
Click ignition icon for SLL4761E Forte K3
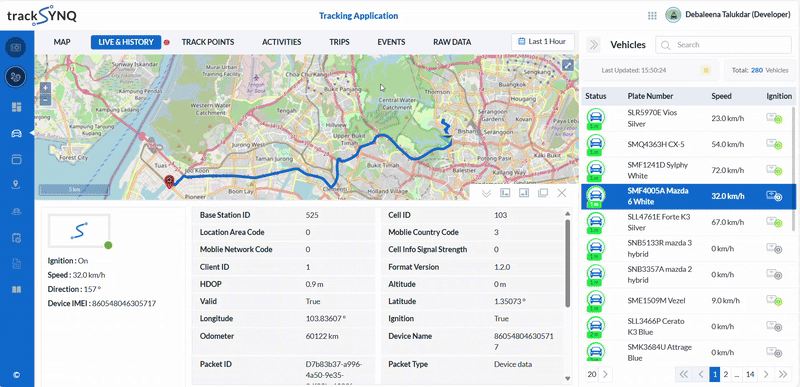click(774, 222)
